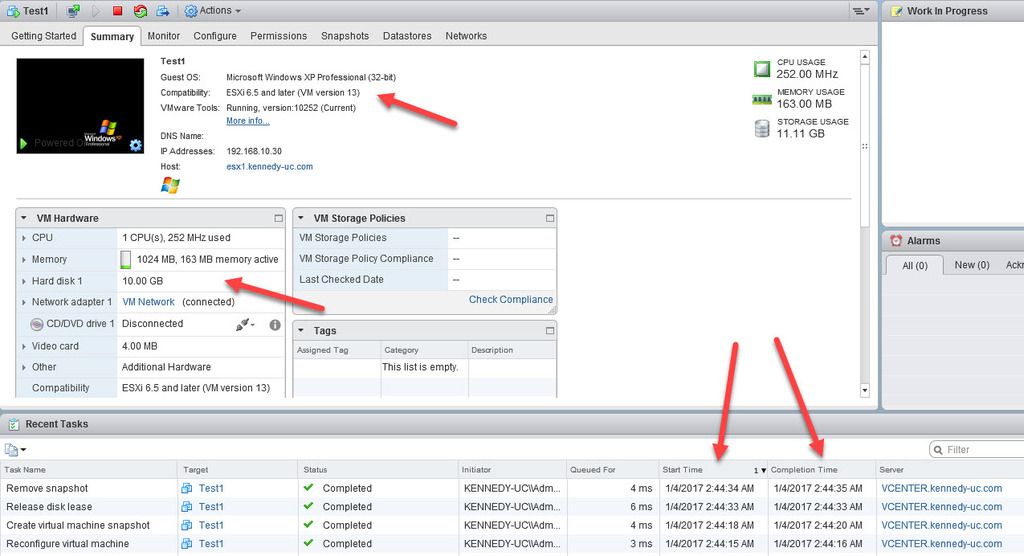Click the CD/DVD drive 1 disc icon
Image resolution: width=1024 pixels, height=556 pixels.
tap(37, 323)
